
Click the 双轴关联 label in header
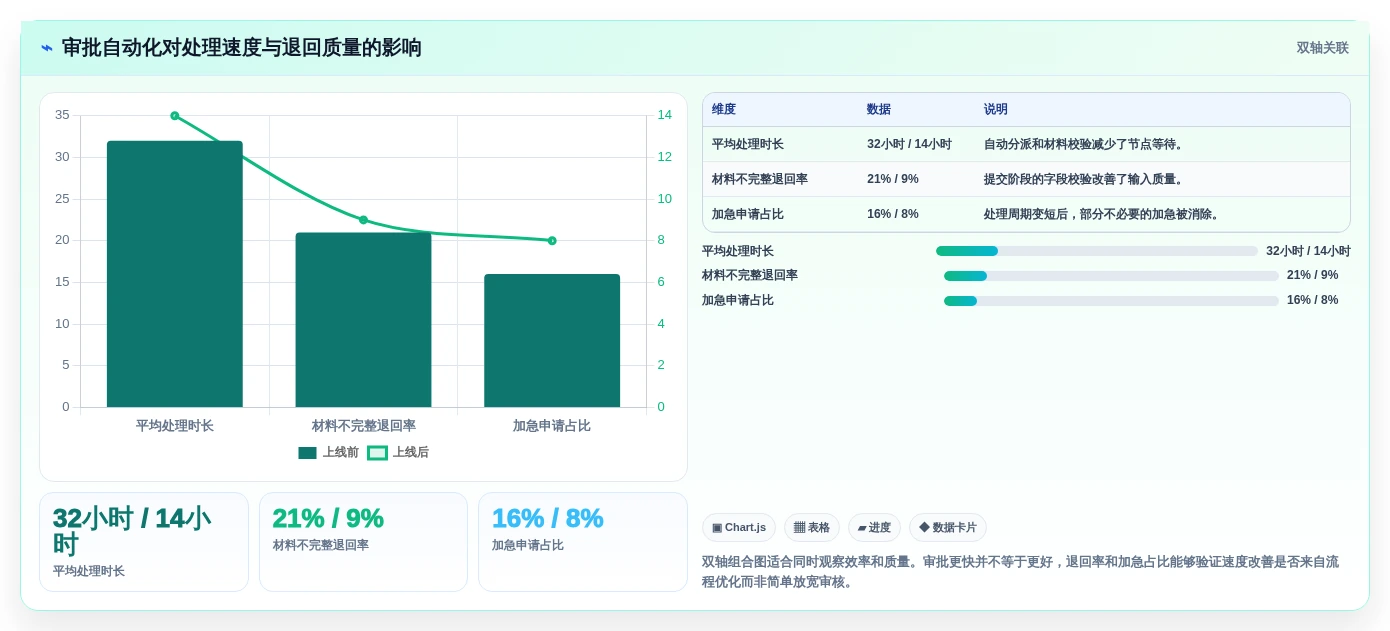tap(1322, 48)
